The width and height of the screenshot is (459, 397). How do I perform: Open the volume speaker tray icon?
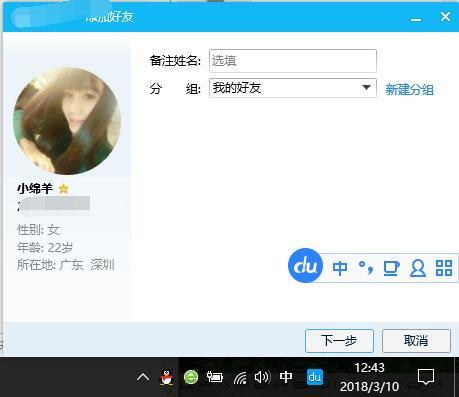262,377
